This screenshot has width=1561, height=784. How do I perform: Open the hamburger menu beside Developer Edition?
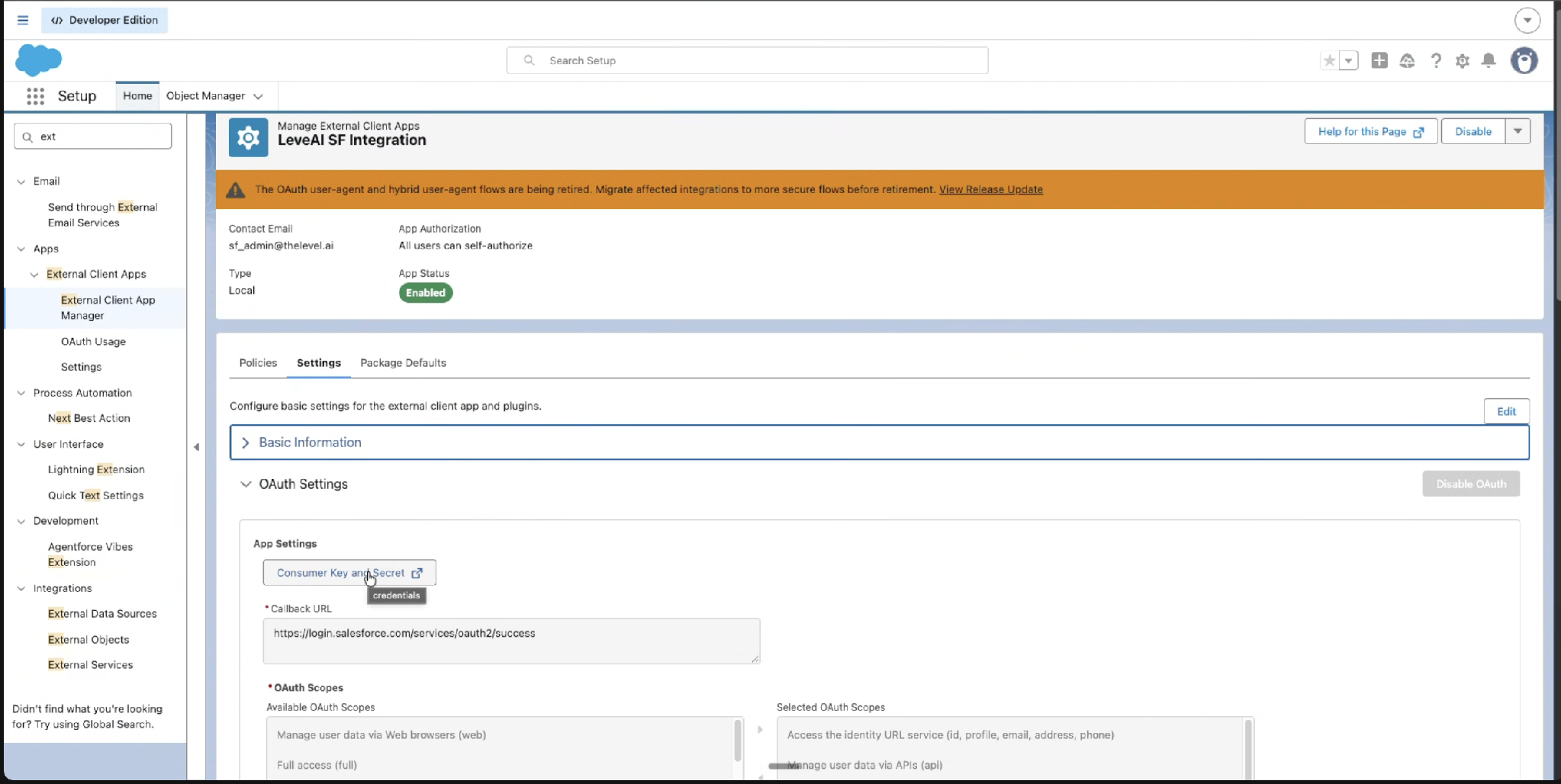[23, 21]
